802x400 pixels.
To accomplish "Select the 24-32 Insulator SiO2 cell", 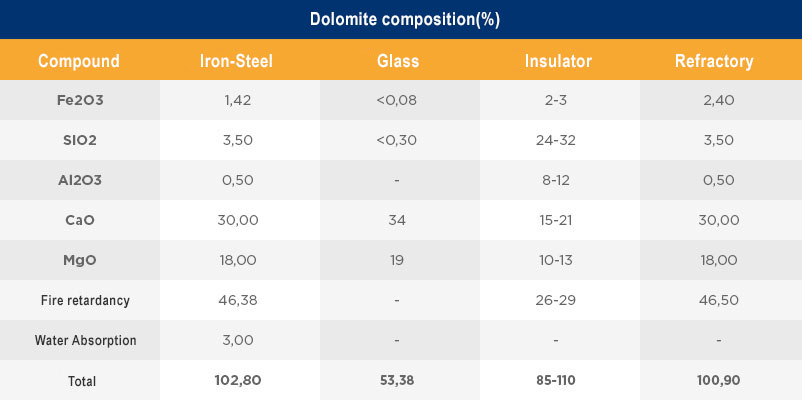I will point(559,140).
